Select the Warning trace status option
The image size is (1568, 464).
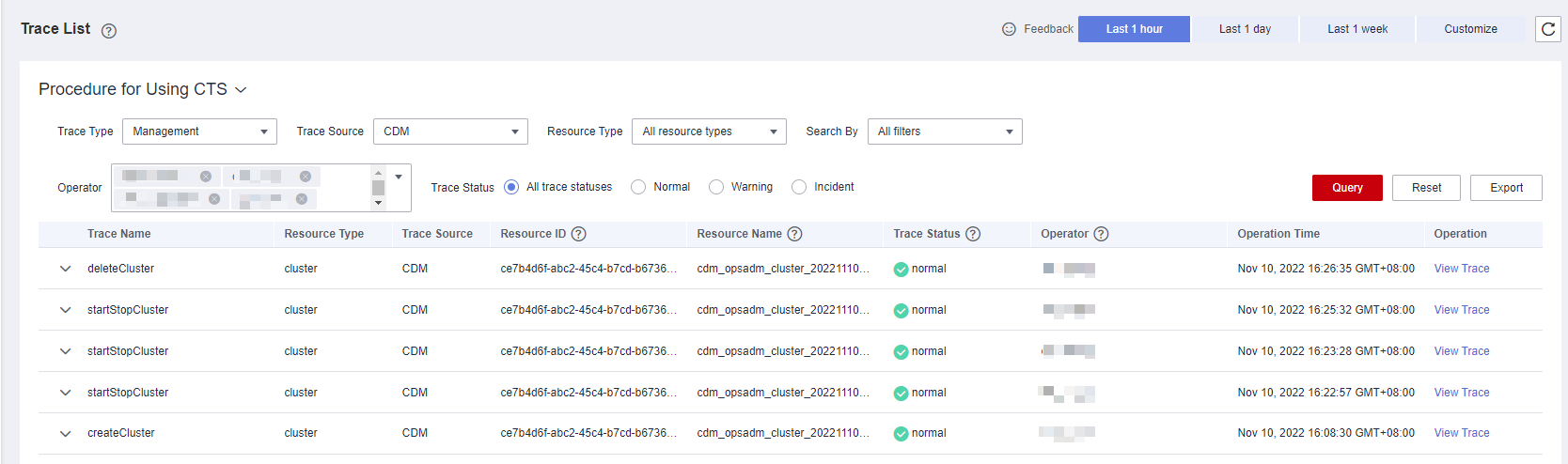716,187
